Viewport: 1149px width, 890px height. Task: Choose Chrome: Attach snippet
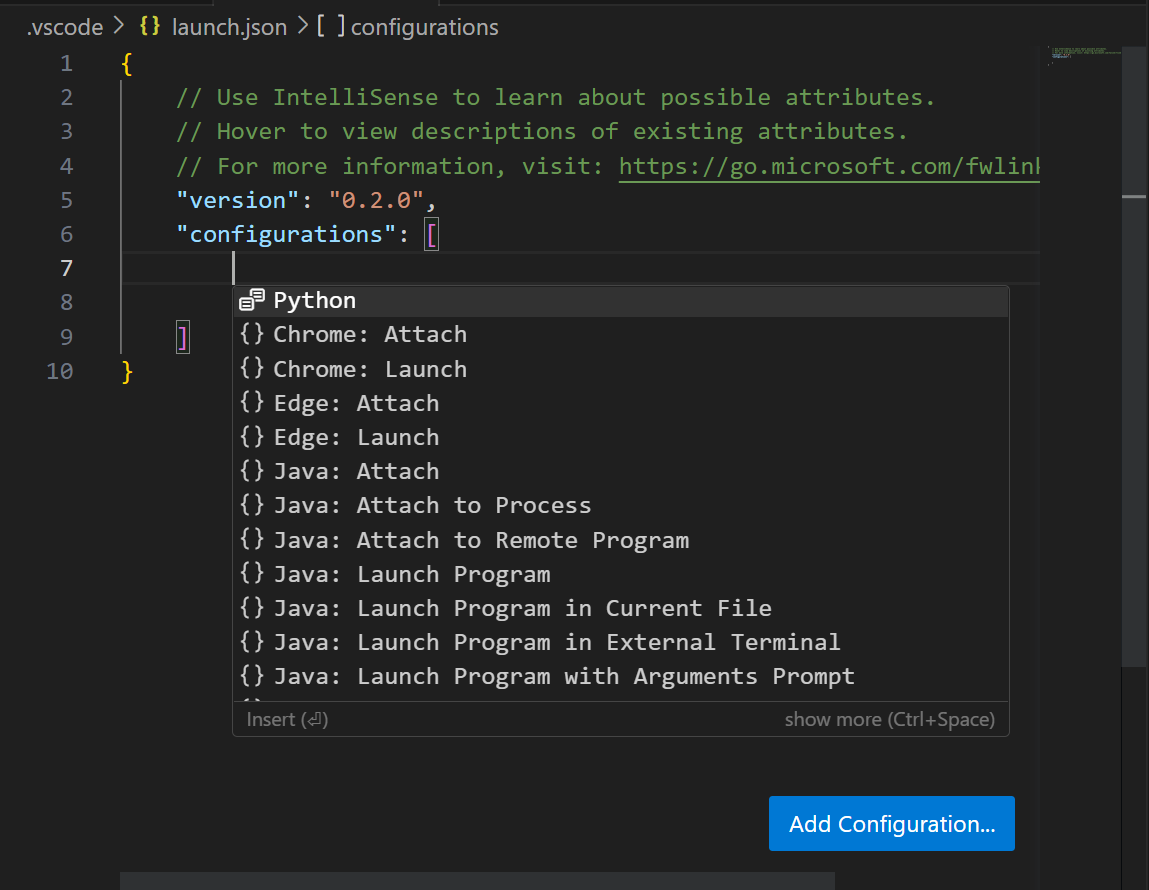(x=621, y=335)
